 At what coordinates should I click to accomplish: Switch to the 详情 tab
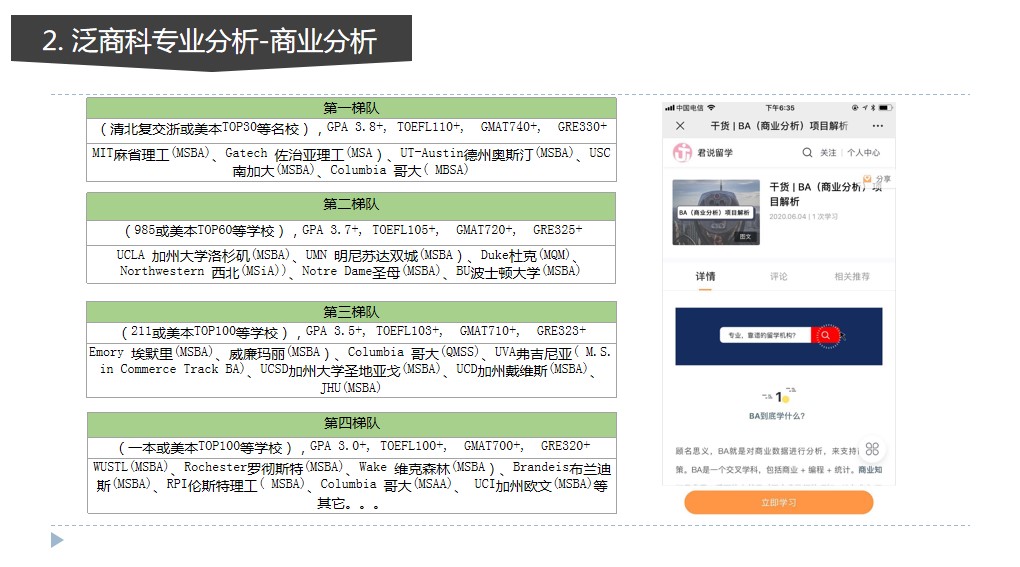click(x=705, y=276)
